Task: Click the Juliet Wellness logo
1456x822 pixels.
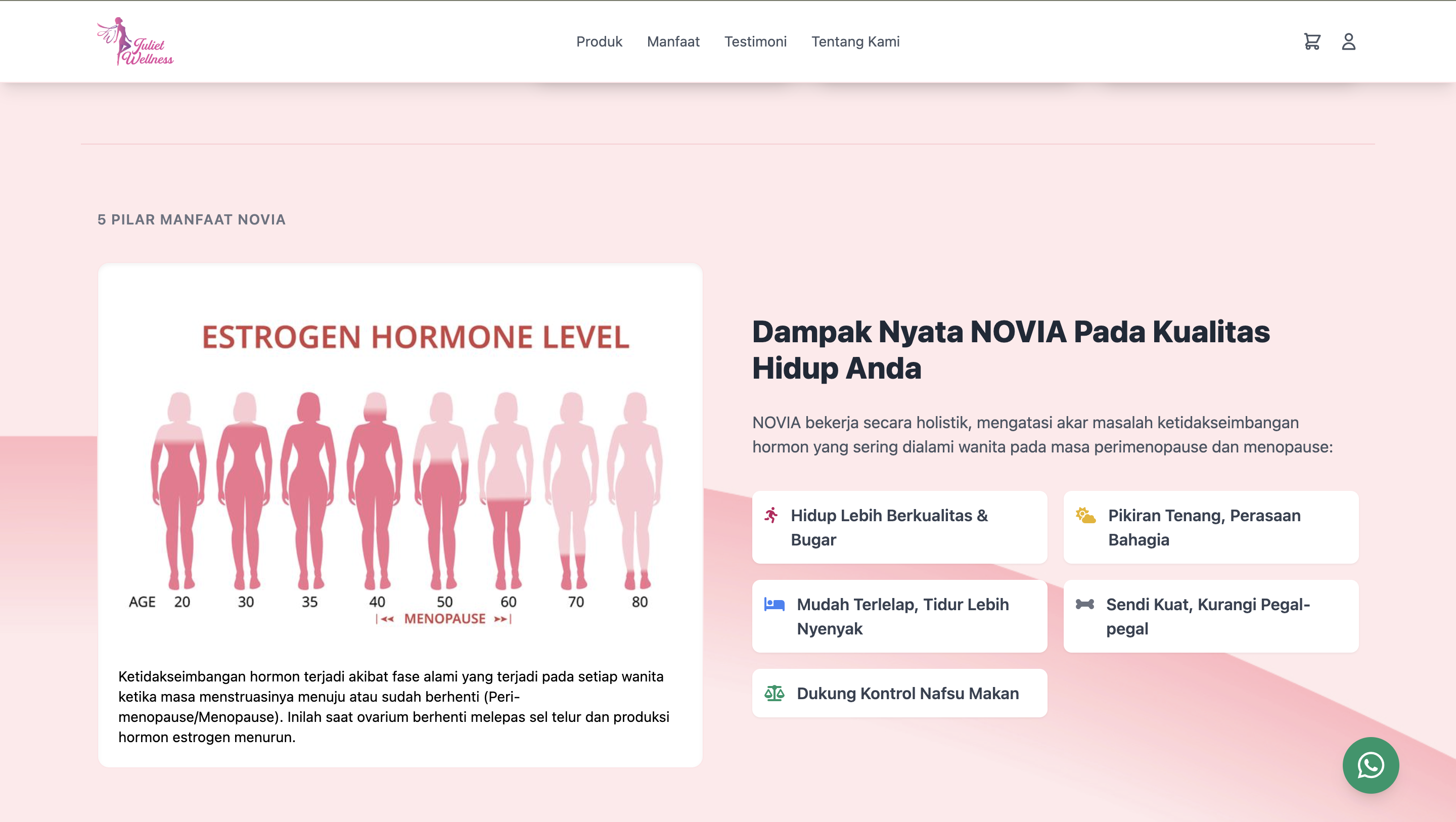Action: [x=135, y=41]
